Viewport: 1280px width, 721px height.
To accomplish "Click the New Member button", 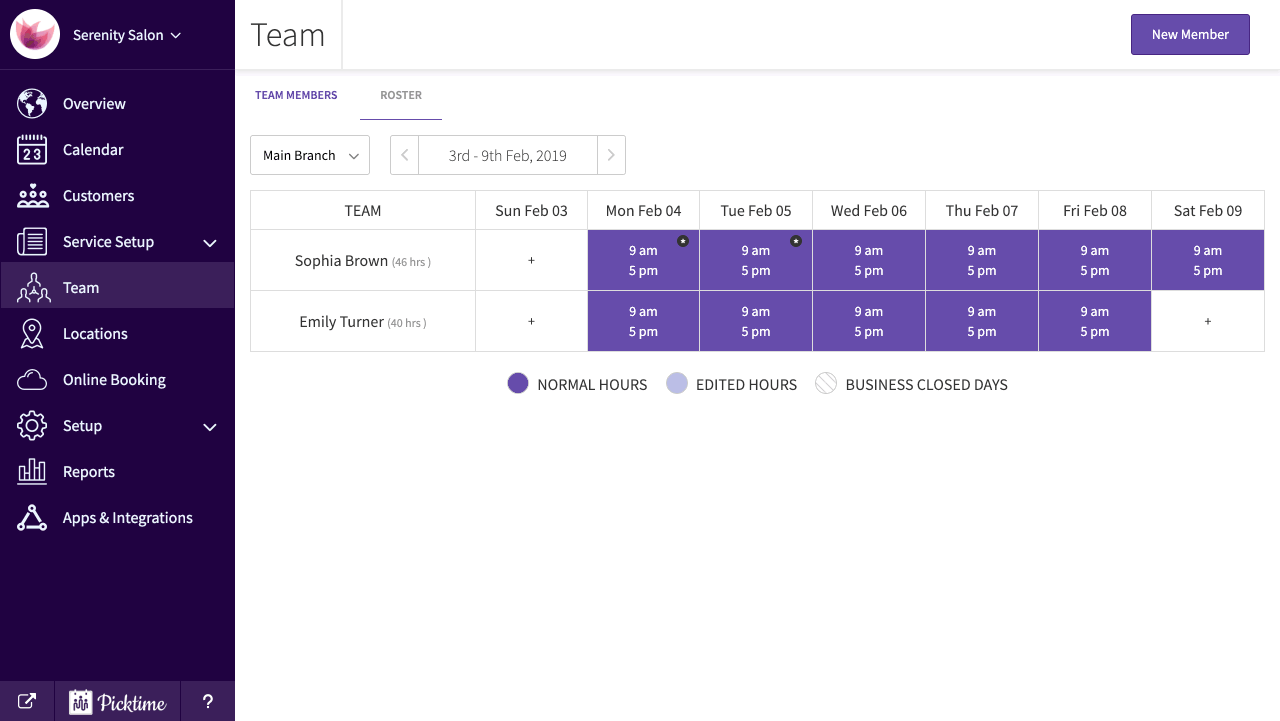I will 1190,35.
